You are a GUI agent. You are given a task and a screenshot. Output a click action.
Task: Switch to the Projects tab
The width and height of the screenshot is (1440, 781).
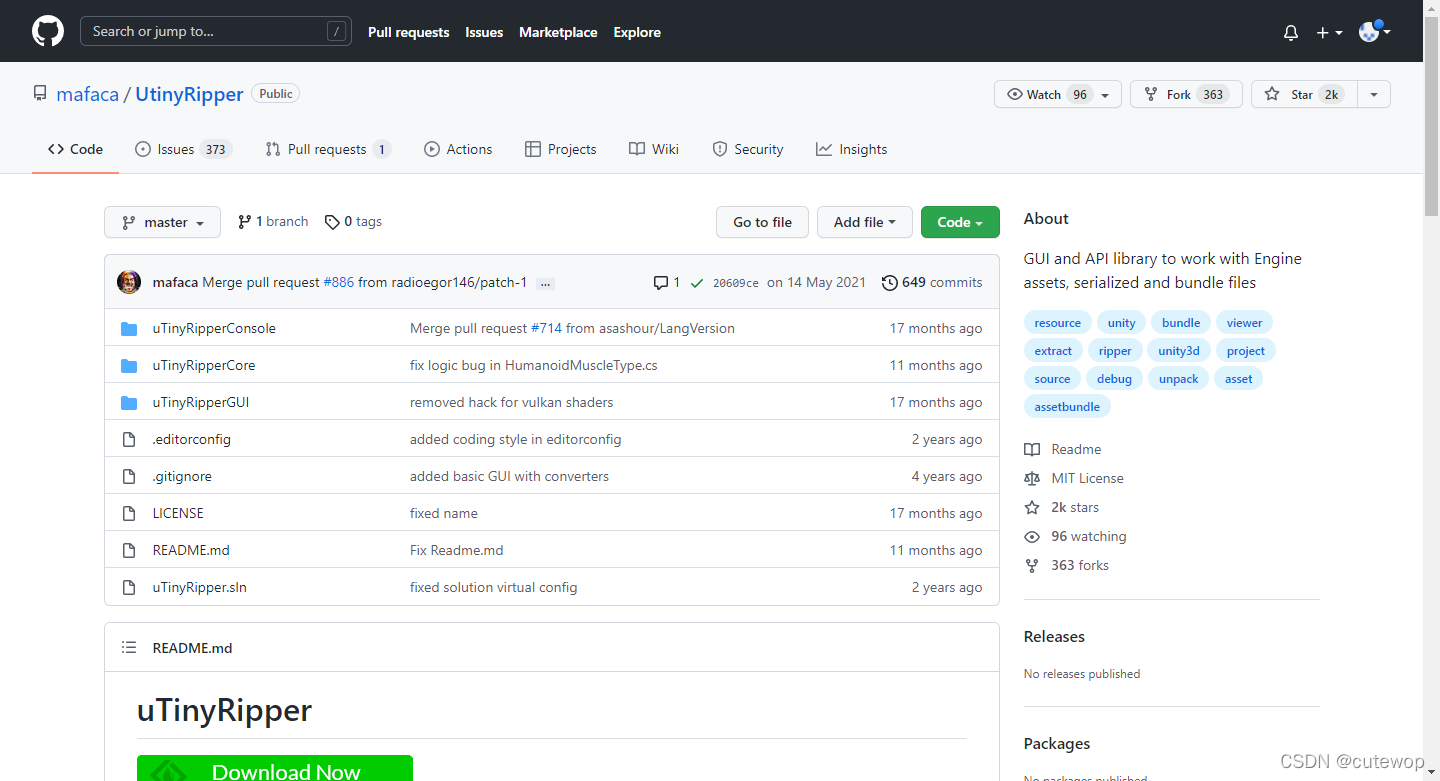click(x=561, y=149)
